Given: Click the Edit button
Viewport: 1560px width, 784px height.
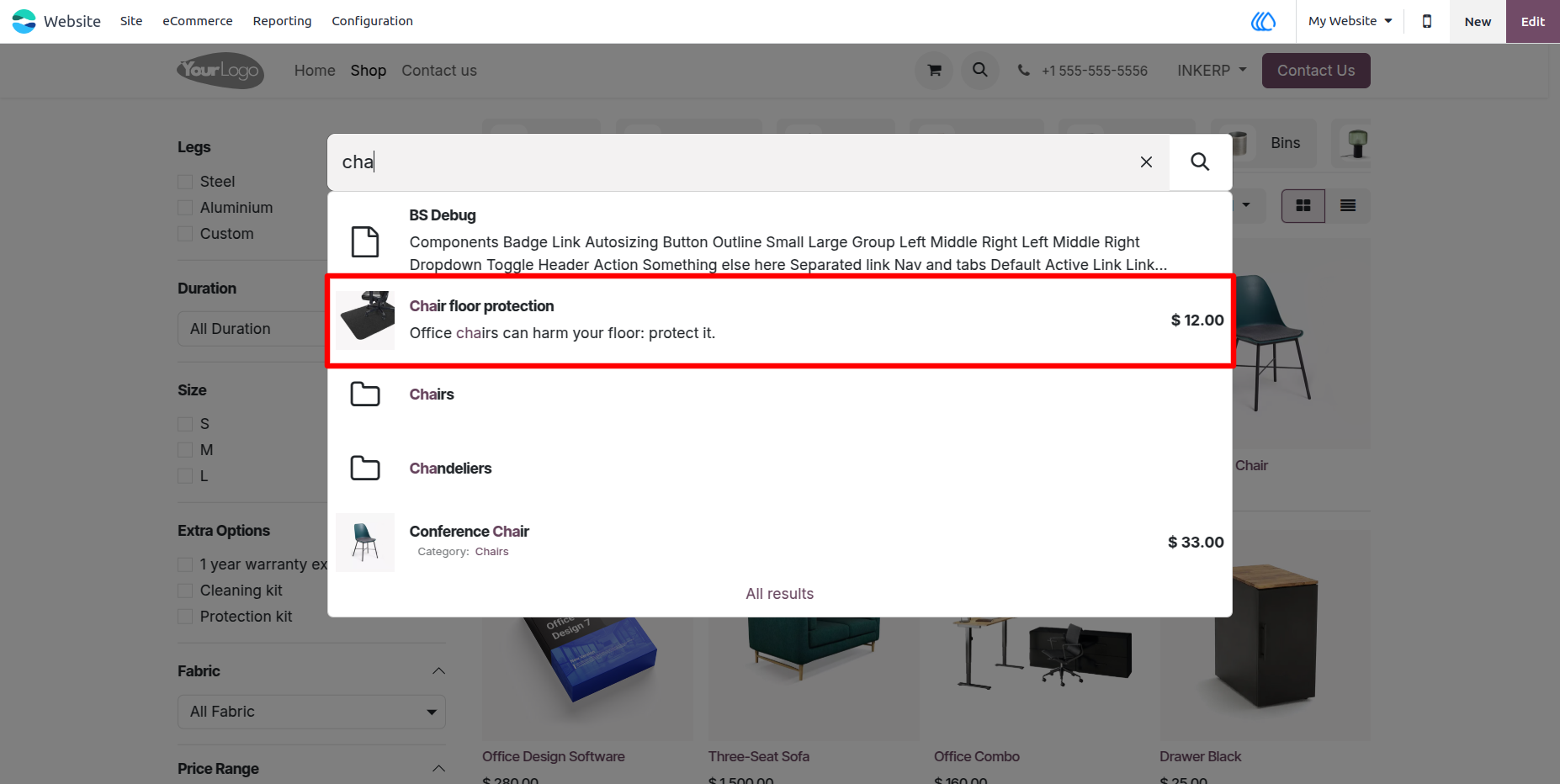Looking at the screenshot, I should click(x=1533, y=22).
